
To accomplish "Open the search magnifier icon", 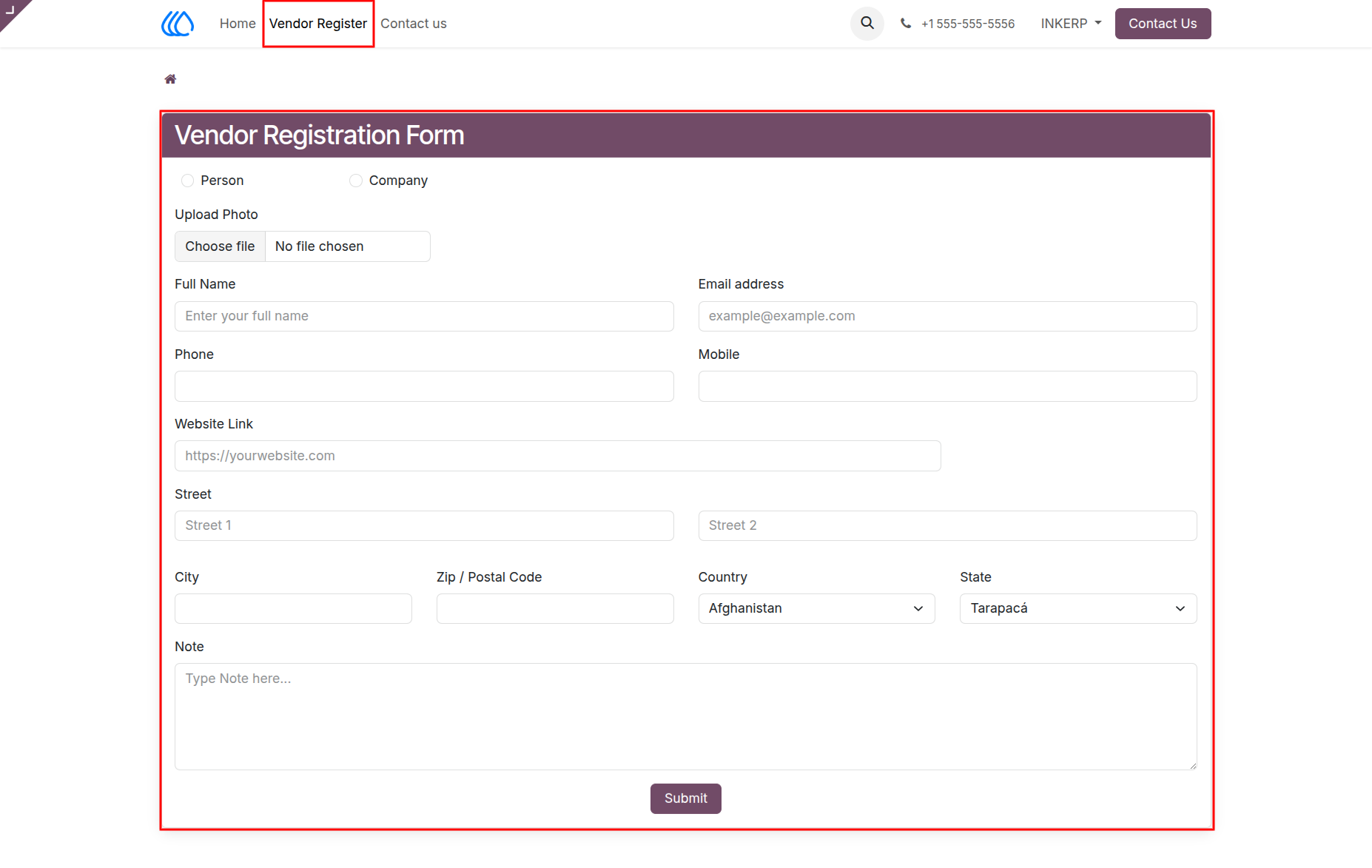I will pyautogui.click(x=867, y=24).
